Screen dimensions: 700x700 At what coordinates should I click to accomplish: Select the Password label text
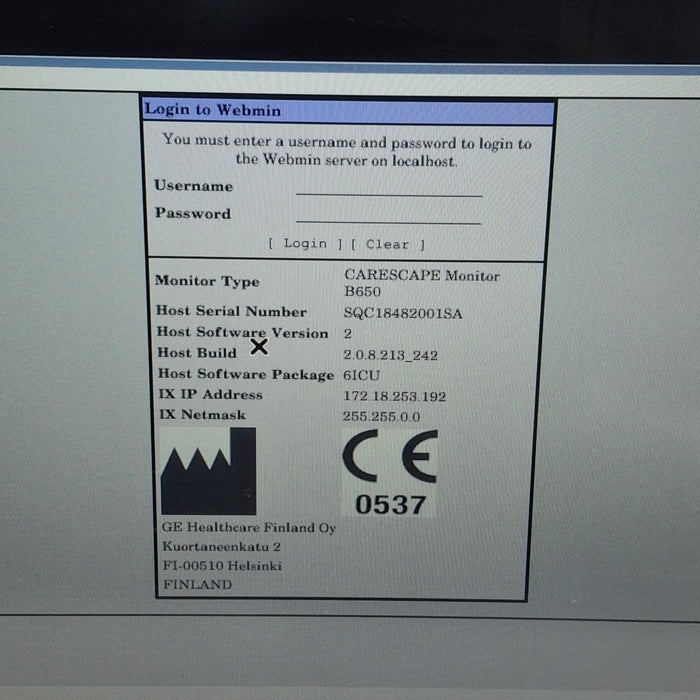[x=193, y=213]
